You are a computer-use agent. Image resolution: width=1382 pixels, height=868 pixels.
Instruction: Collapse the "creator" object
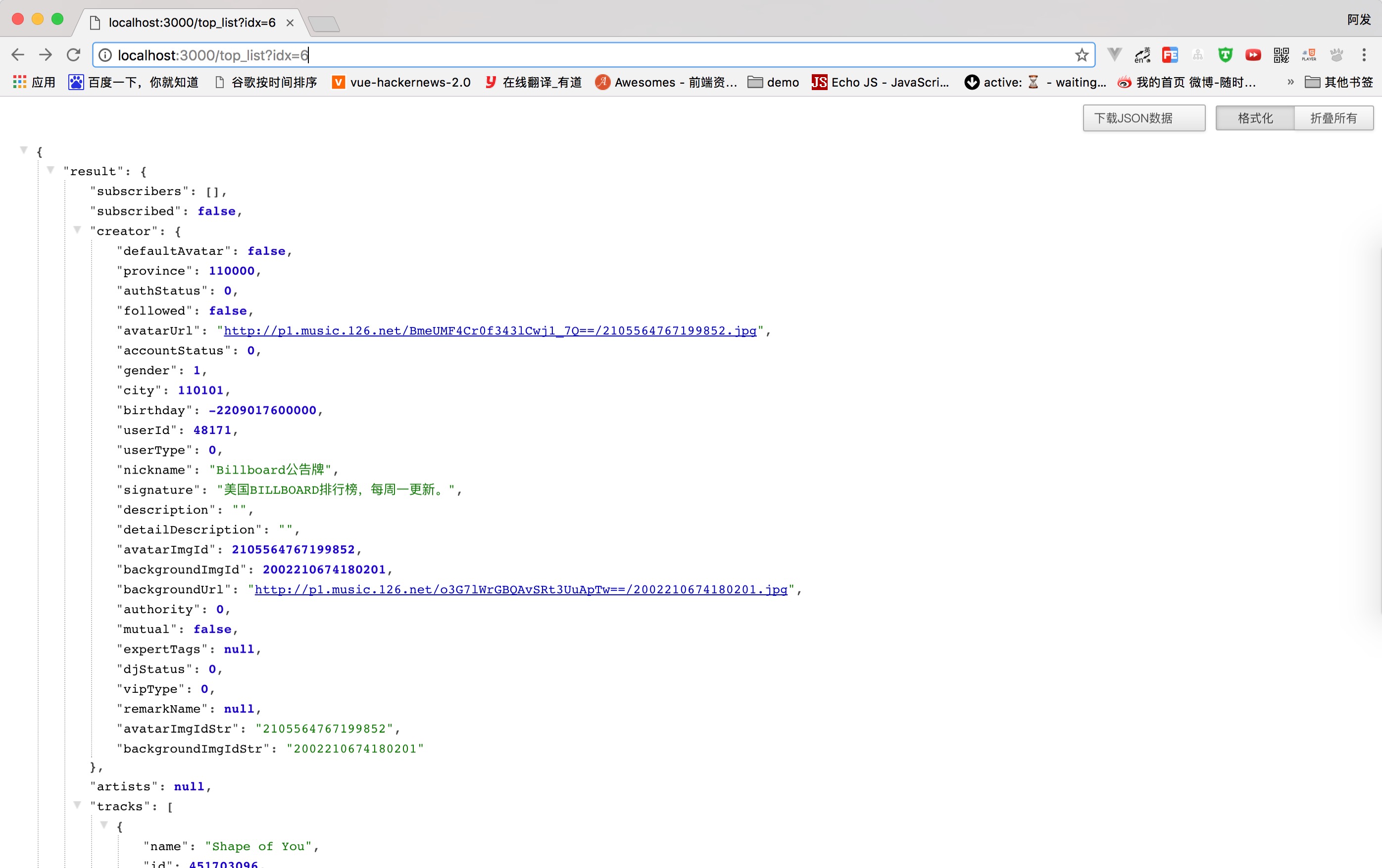click(x=78, y=230)
